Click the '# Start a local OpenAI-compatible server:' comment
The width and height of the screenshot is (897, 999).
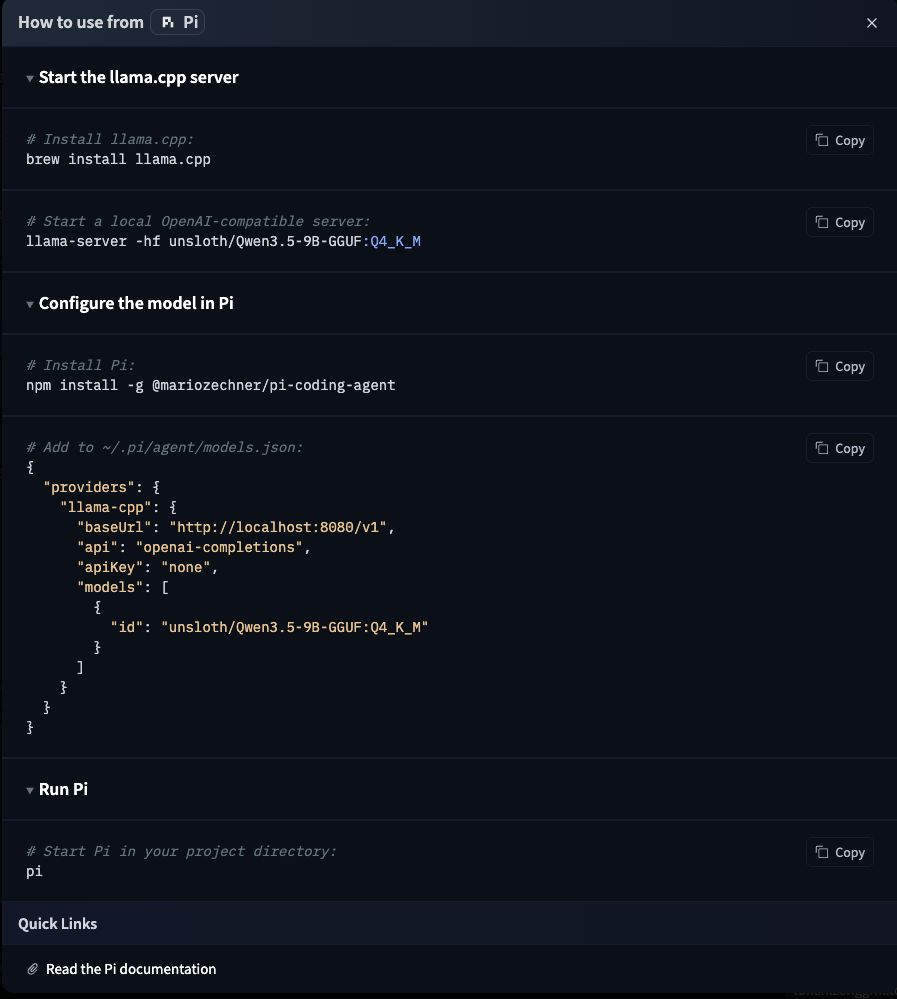pyautogui.click(x=198, y=222)
